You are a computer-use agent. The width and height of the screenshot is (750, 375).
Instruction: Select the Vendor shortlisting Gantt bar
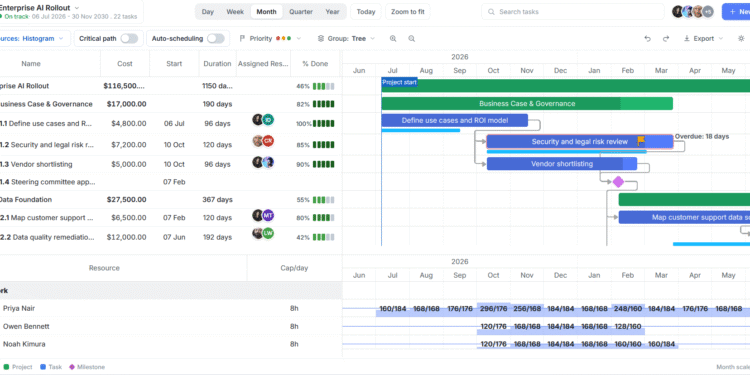[x=562, y=164]
